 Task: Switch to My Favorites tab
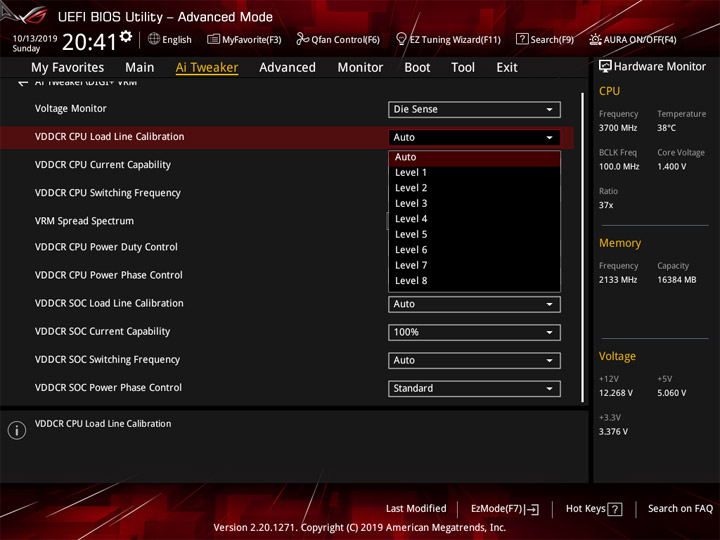[68, 68]
